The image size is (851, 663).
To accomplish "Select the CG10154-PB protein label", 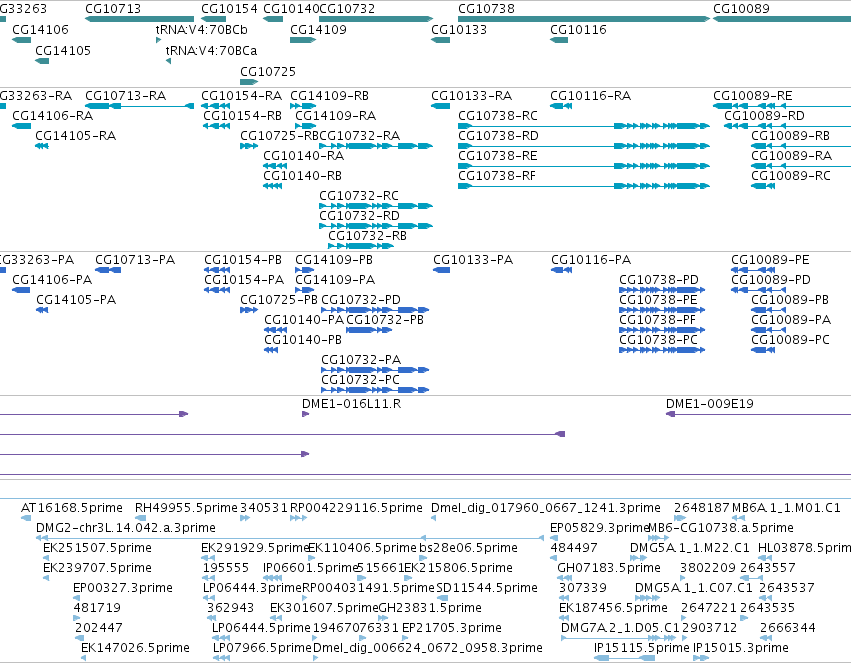I will point(243,260).
